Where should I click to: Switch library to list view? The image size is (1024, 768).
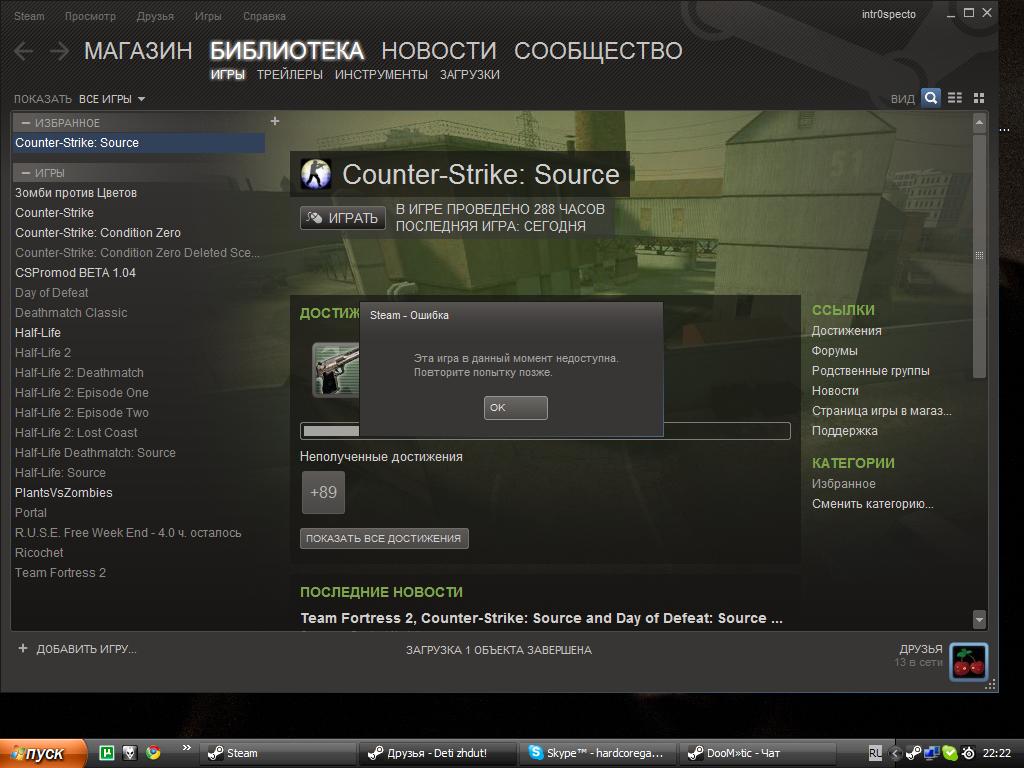955,98
